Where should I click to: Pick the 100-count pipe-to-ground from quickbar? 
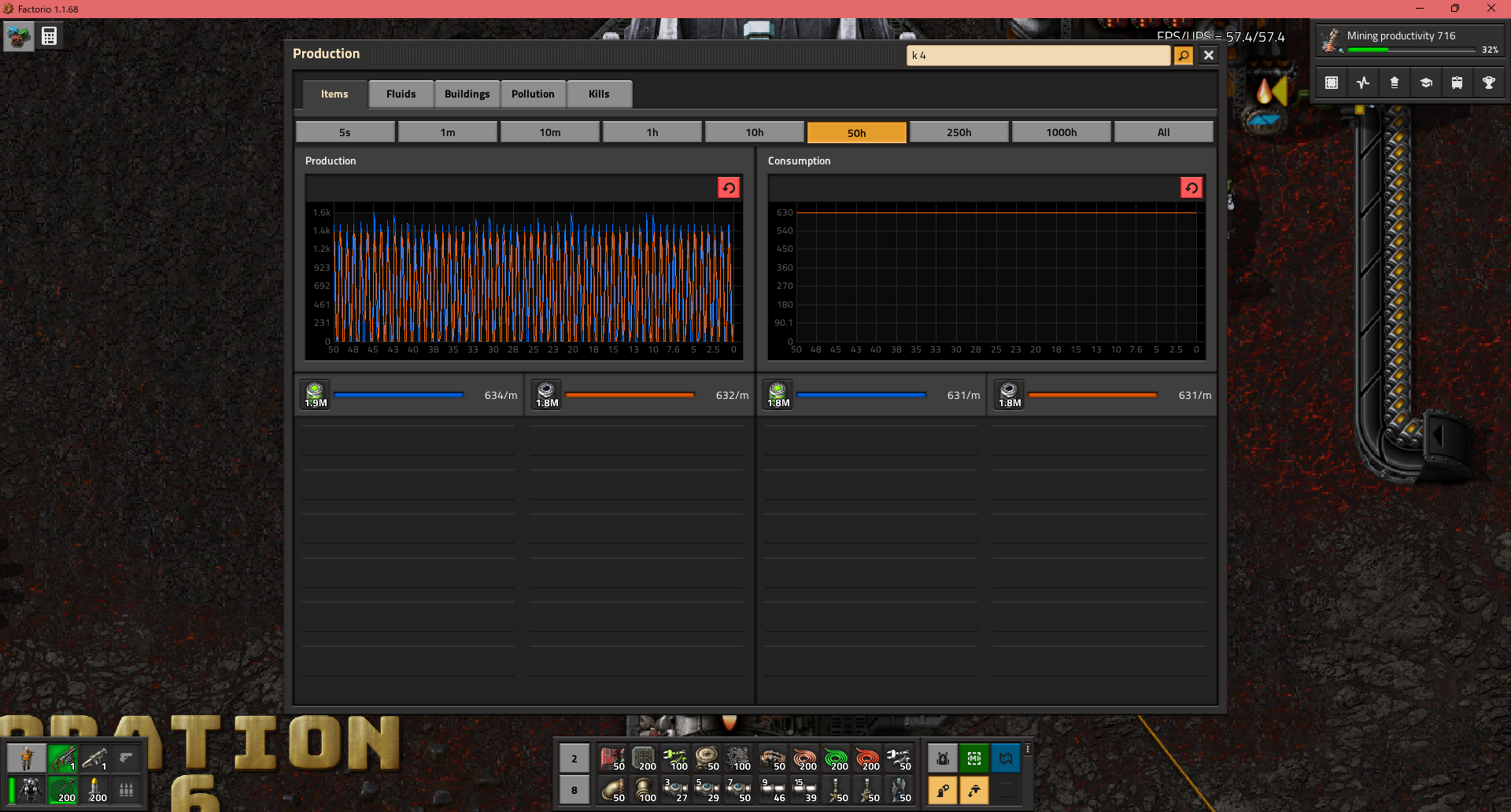[644, 790]
